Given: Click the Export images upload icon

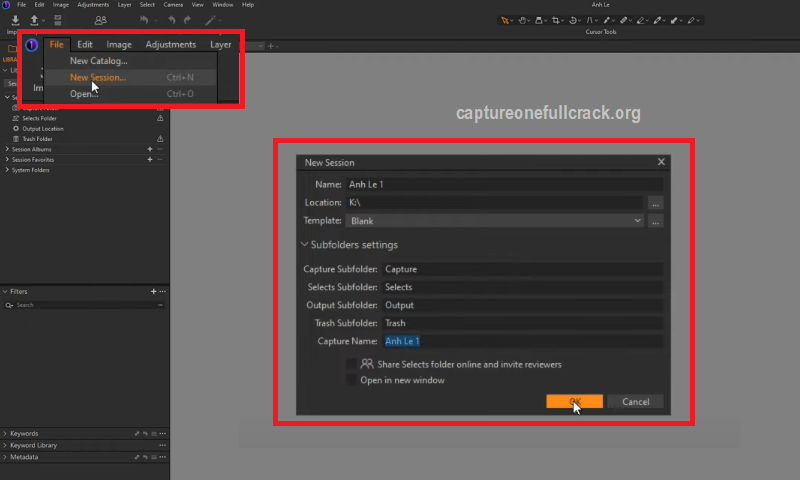Looking at the screenshot, I should point(34,20).
